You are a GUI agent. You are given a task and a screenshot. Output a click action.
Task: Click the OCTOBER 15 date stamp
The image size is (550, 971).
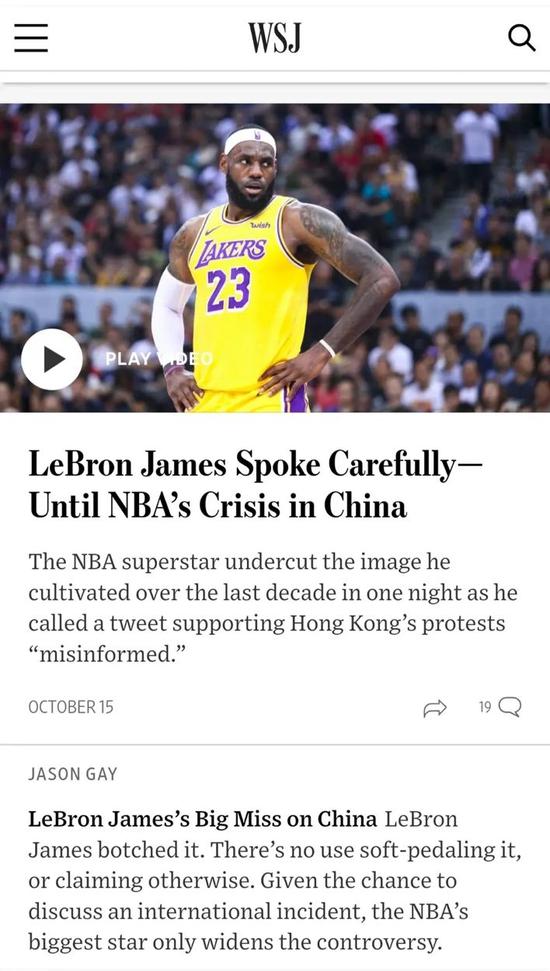71,707
